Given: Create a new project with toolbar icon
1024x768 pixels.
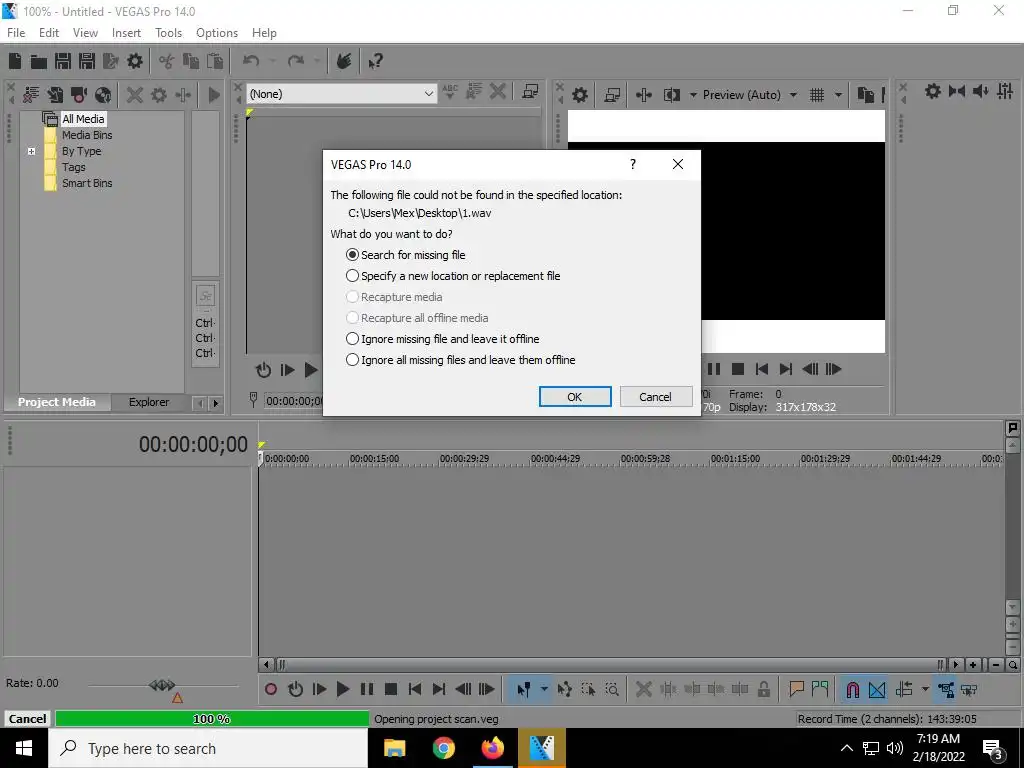Looking at the screenshot, I should click(x=15, y=61).
